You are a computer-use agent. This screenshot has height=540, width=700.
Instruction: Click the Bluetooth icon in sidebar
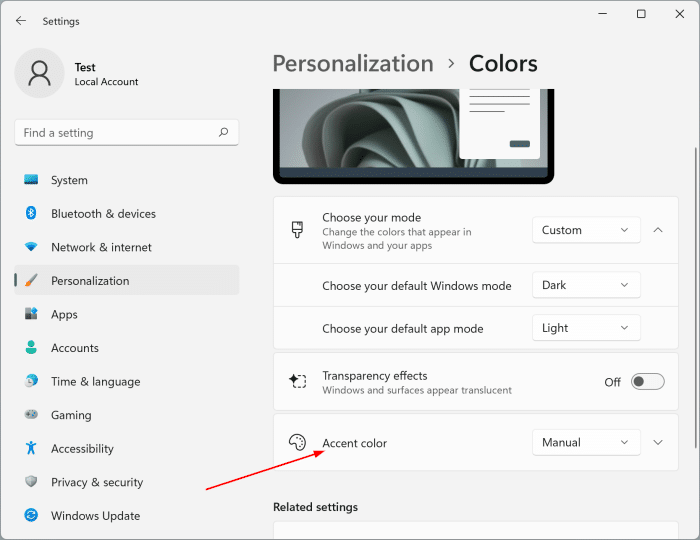31,213
